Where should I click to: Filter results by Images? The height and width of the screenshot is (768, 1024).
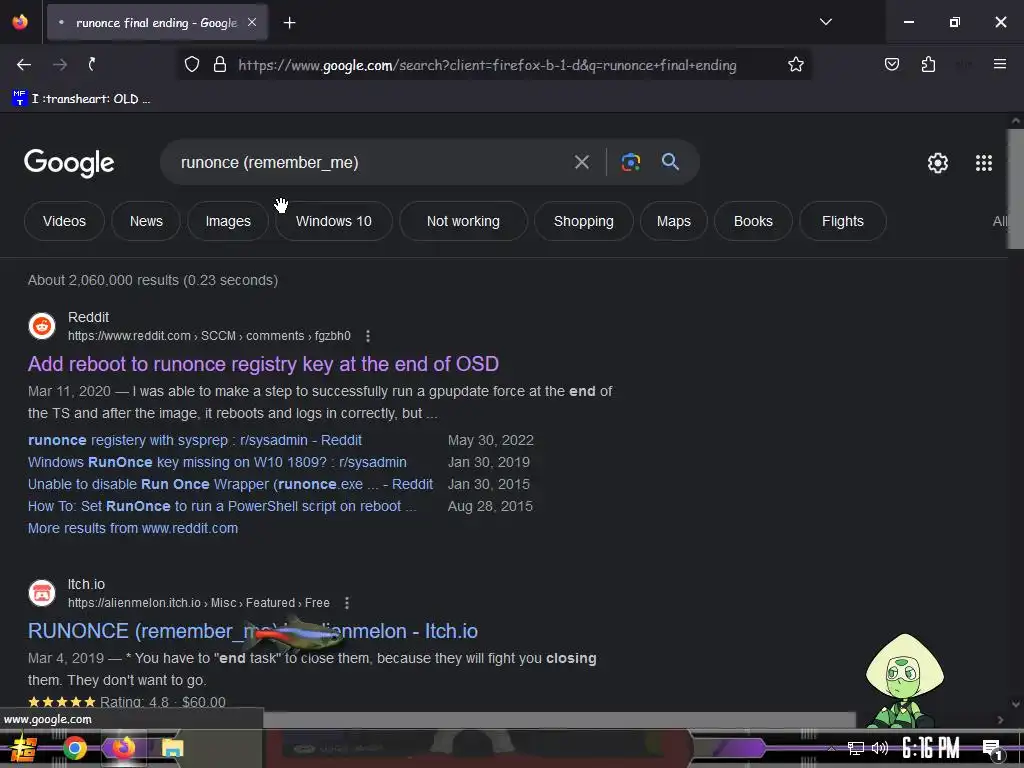coord(228,221)
